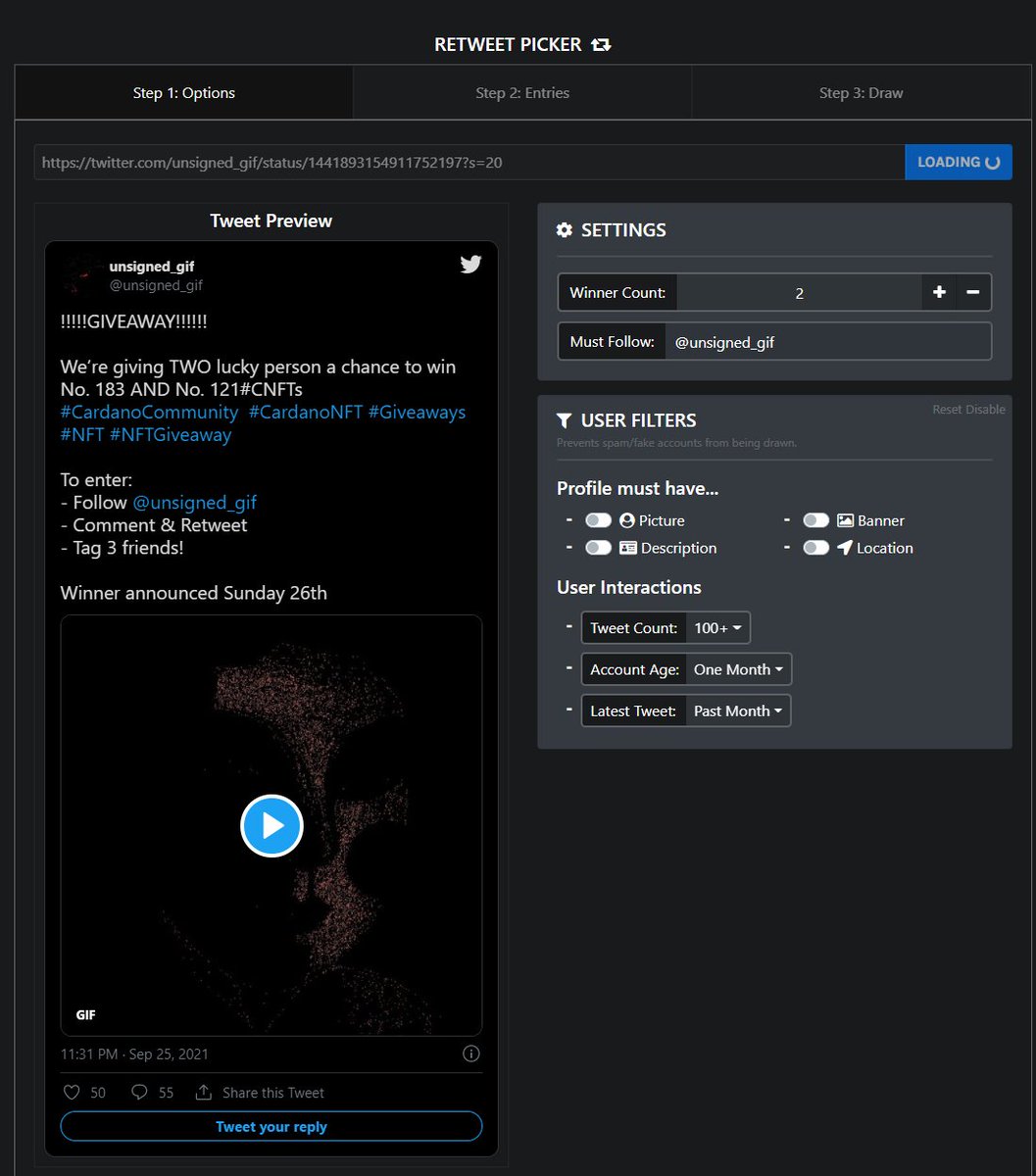Increase winner count with plus button
The image size is (1036, 1176).
click(x=939, y=292)
